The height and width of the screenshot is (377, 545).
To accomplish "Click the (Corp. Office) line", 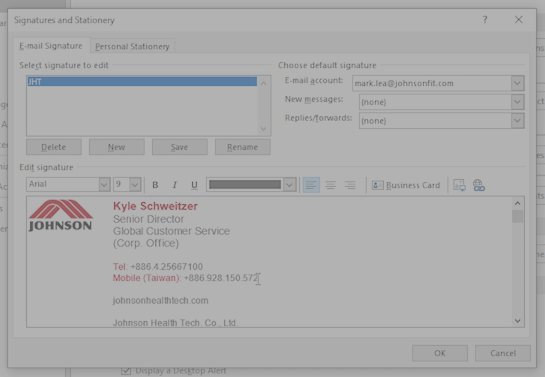I will [x=146, y=243].
